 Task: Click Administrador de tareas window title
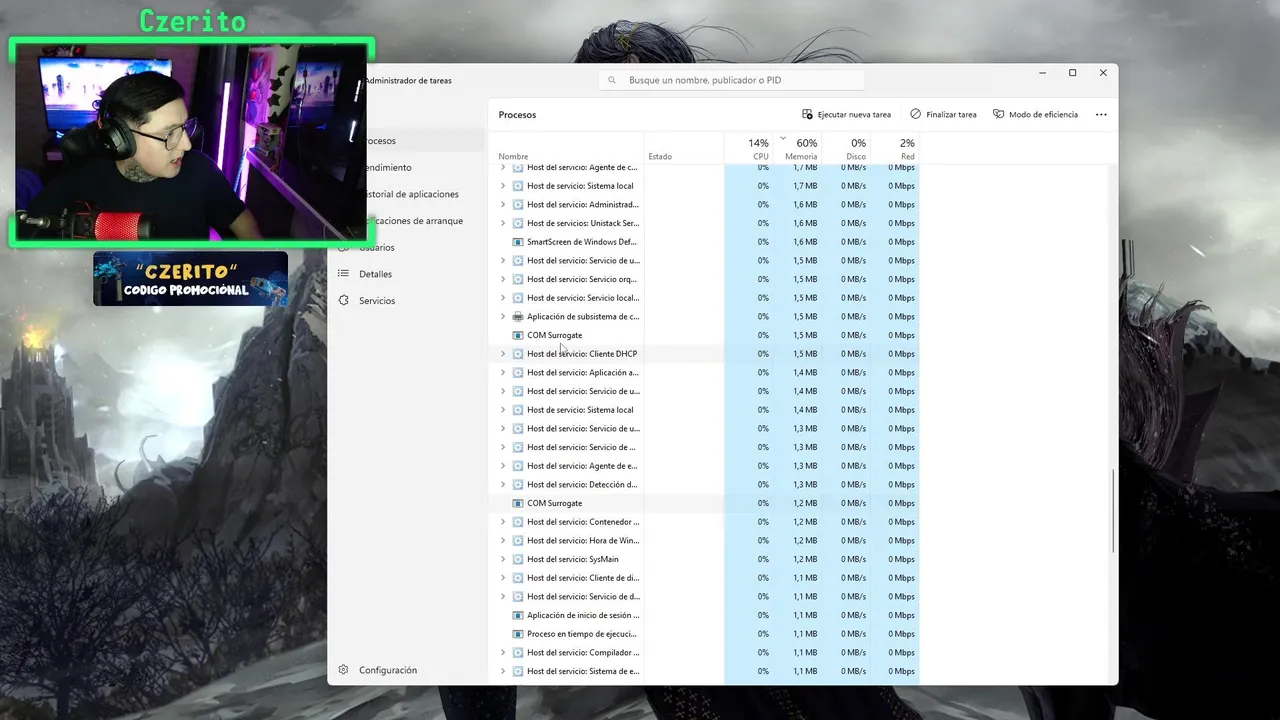tap(408, 80)
